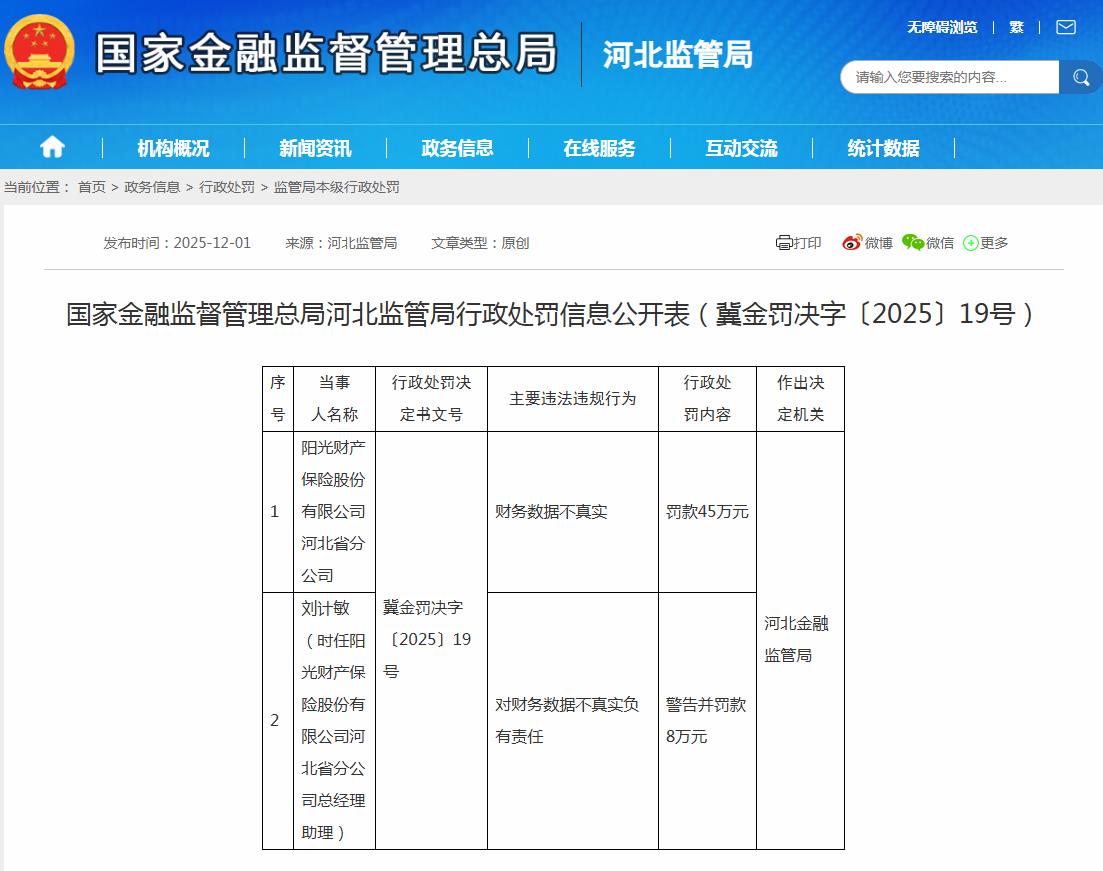The height and width of the screenshot is (871, 1103).
Task: Go to 政务信息 in breadcrumb
Action: click(152, 187)
